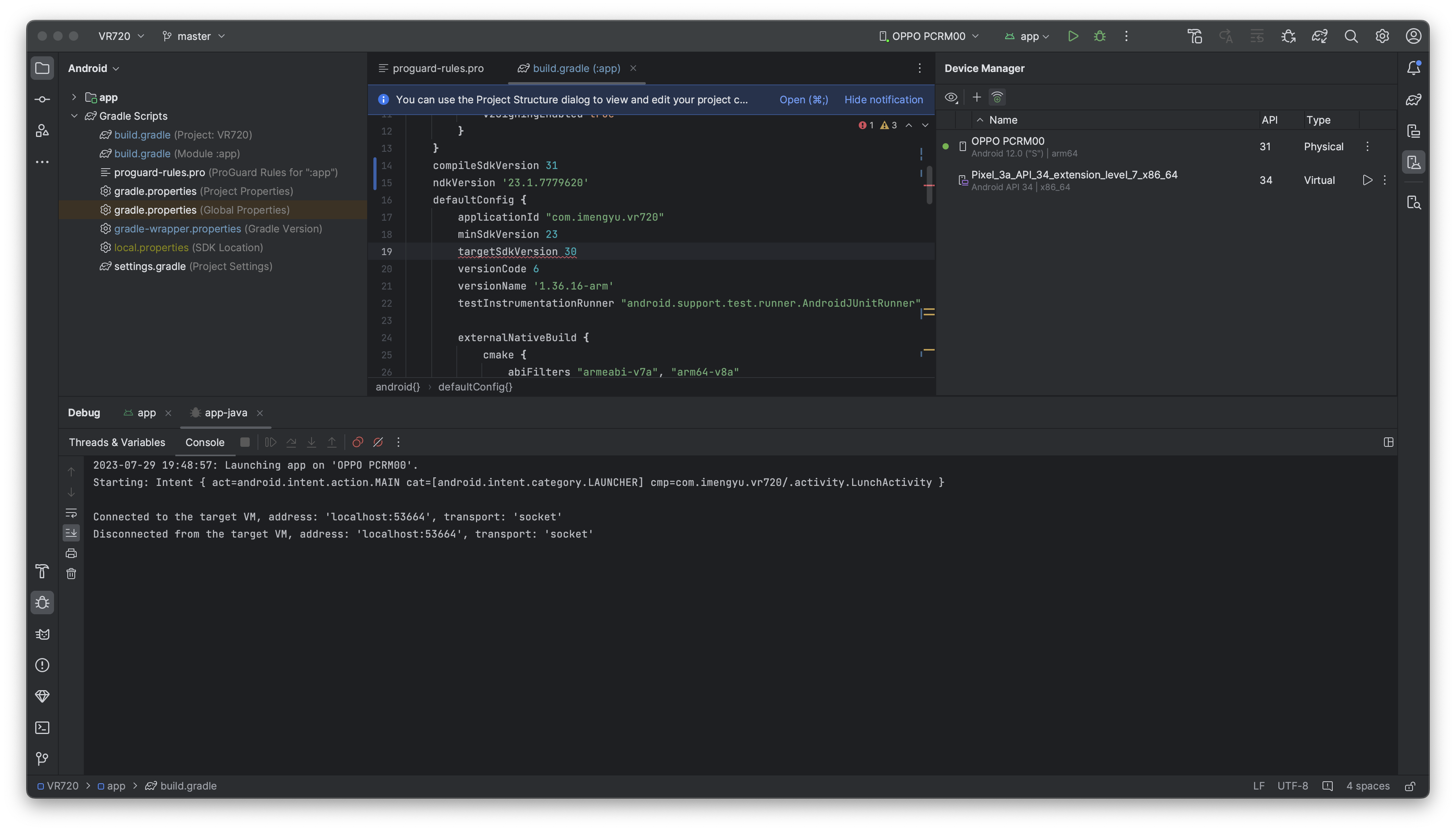Click the Pair devices over Wi-Fi icon
This screenshot has width=1456, height=831.
pos(997,97)
